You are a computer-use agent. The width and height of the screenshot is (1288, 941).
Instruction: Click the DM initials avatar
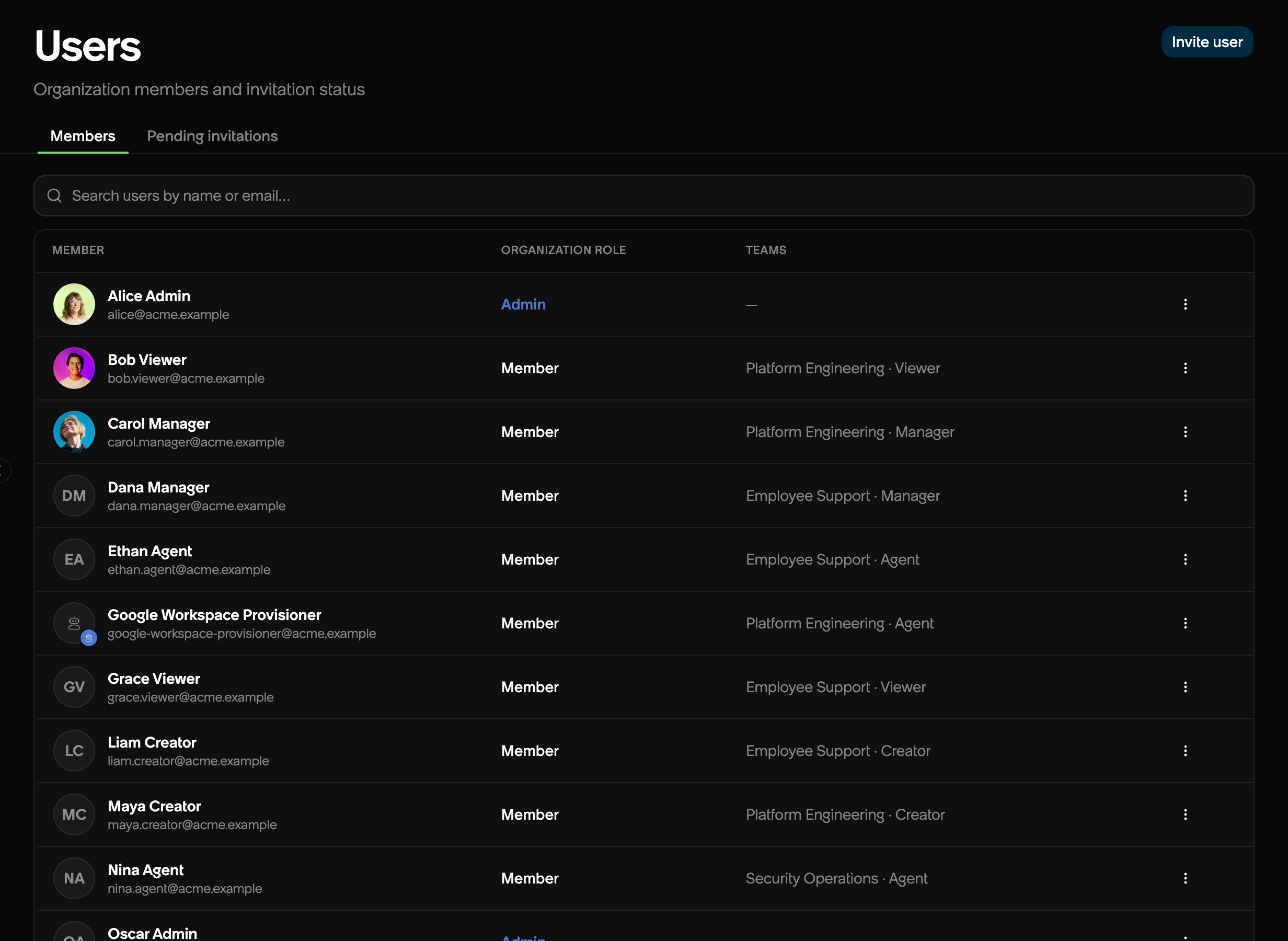(x=74, y=496)
